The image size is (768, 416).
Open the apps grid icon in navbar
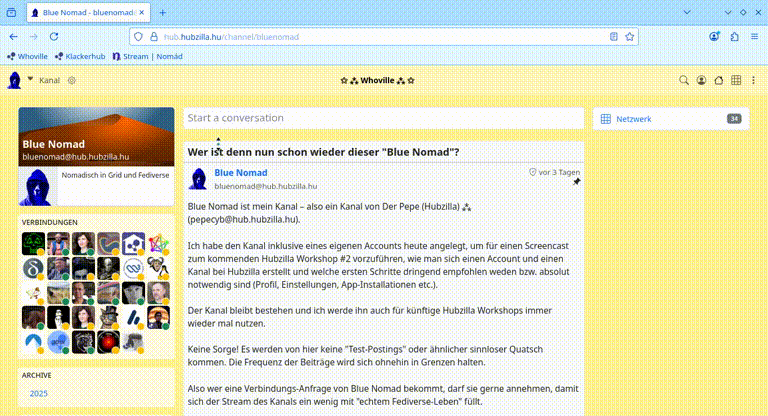coord(736,80)
